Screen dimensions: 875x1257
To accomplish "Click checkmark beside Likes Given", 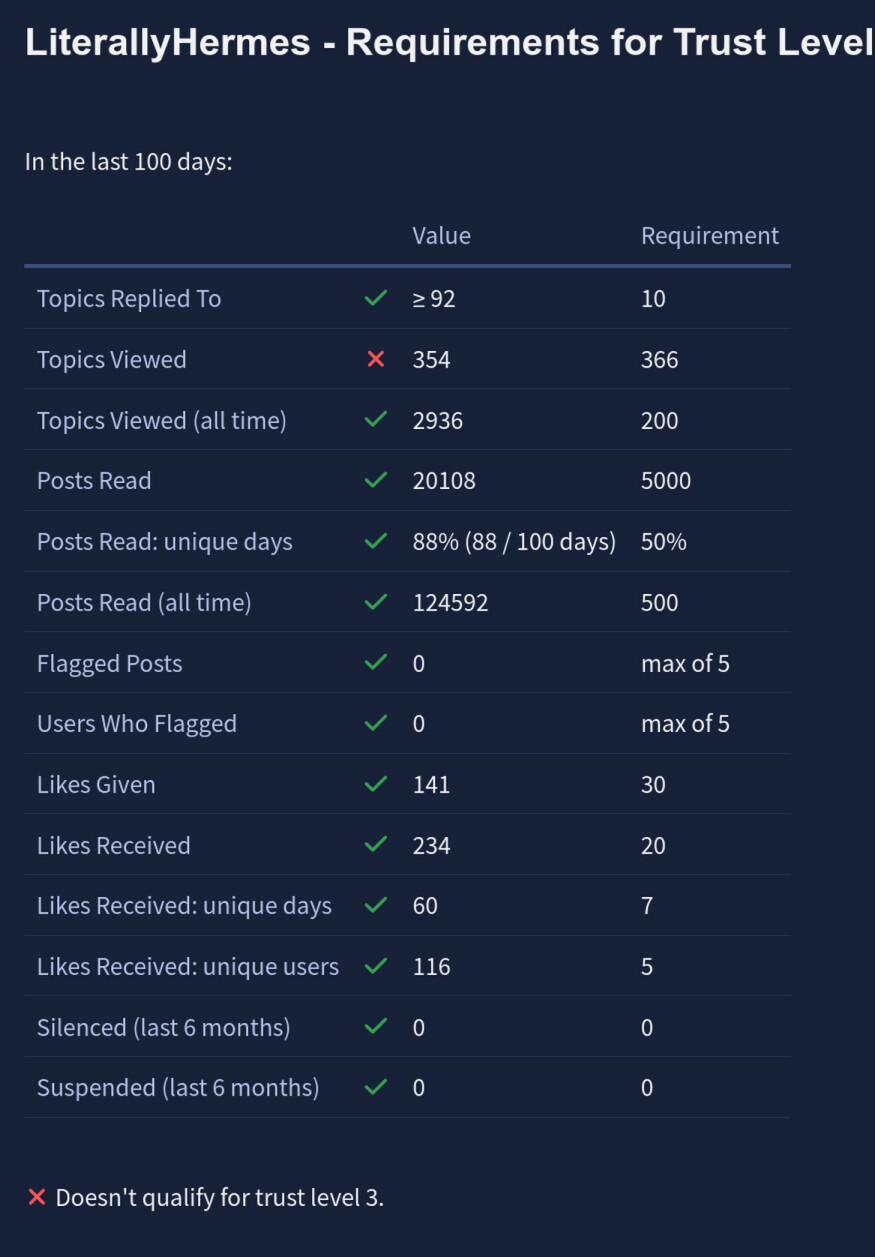I will tap(376, 785).
